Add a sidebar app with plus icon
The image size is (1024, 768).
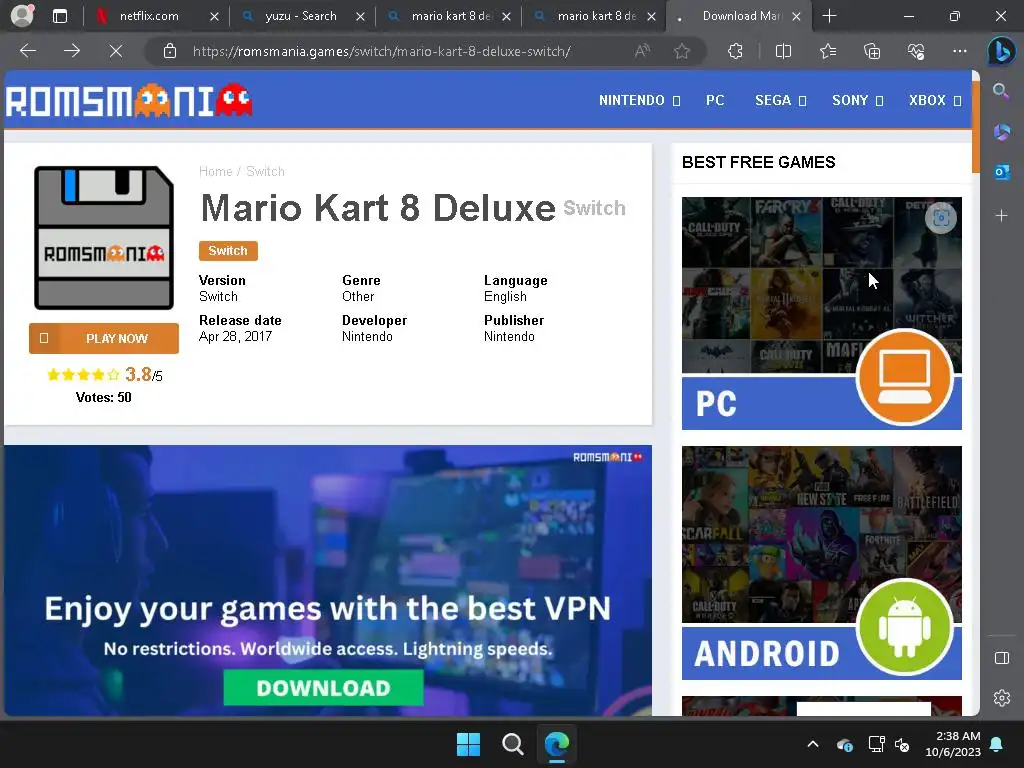tap(1001, 216)
